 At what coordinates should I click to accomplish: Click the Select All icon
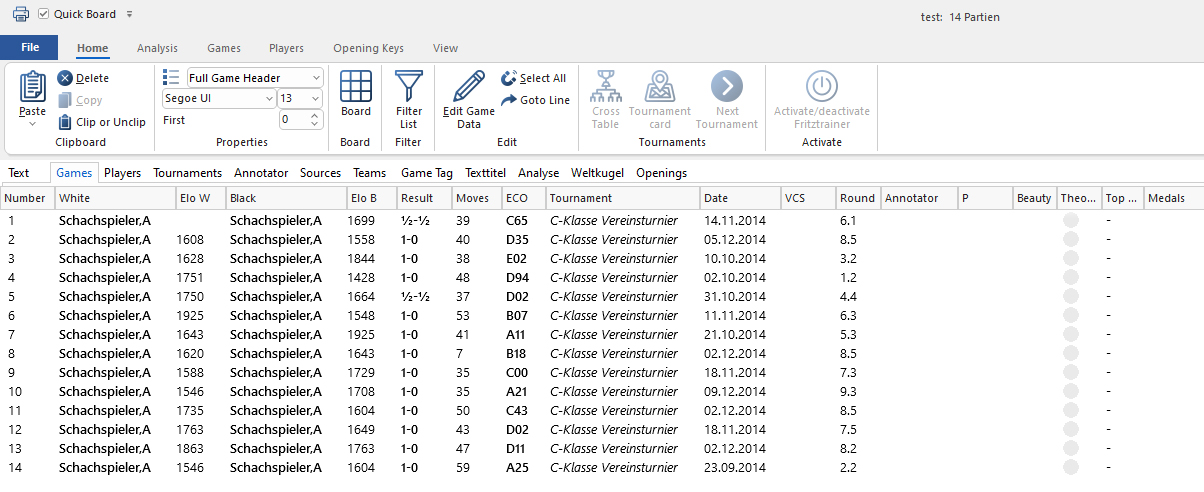pos(508,78)
